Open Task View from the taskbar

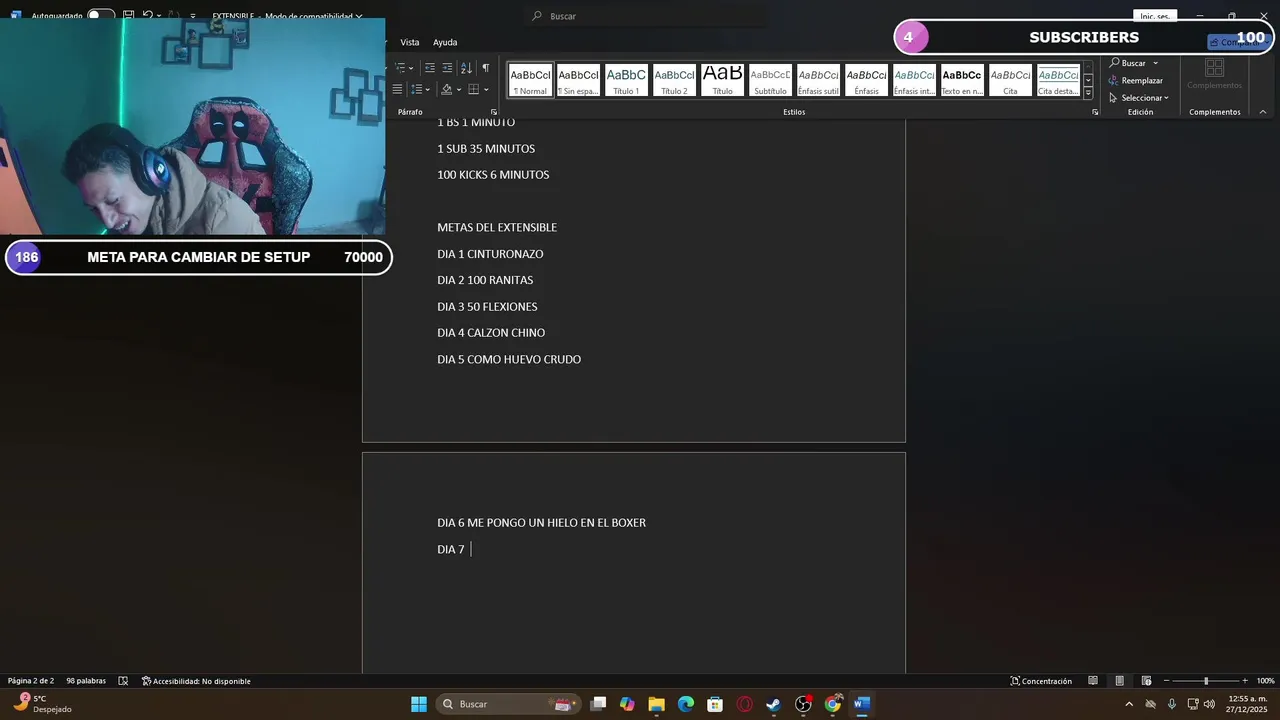pos(598,704)
